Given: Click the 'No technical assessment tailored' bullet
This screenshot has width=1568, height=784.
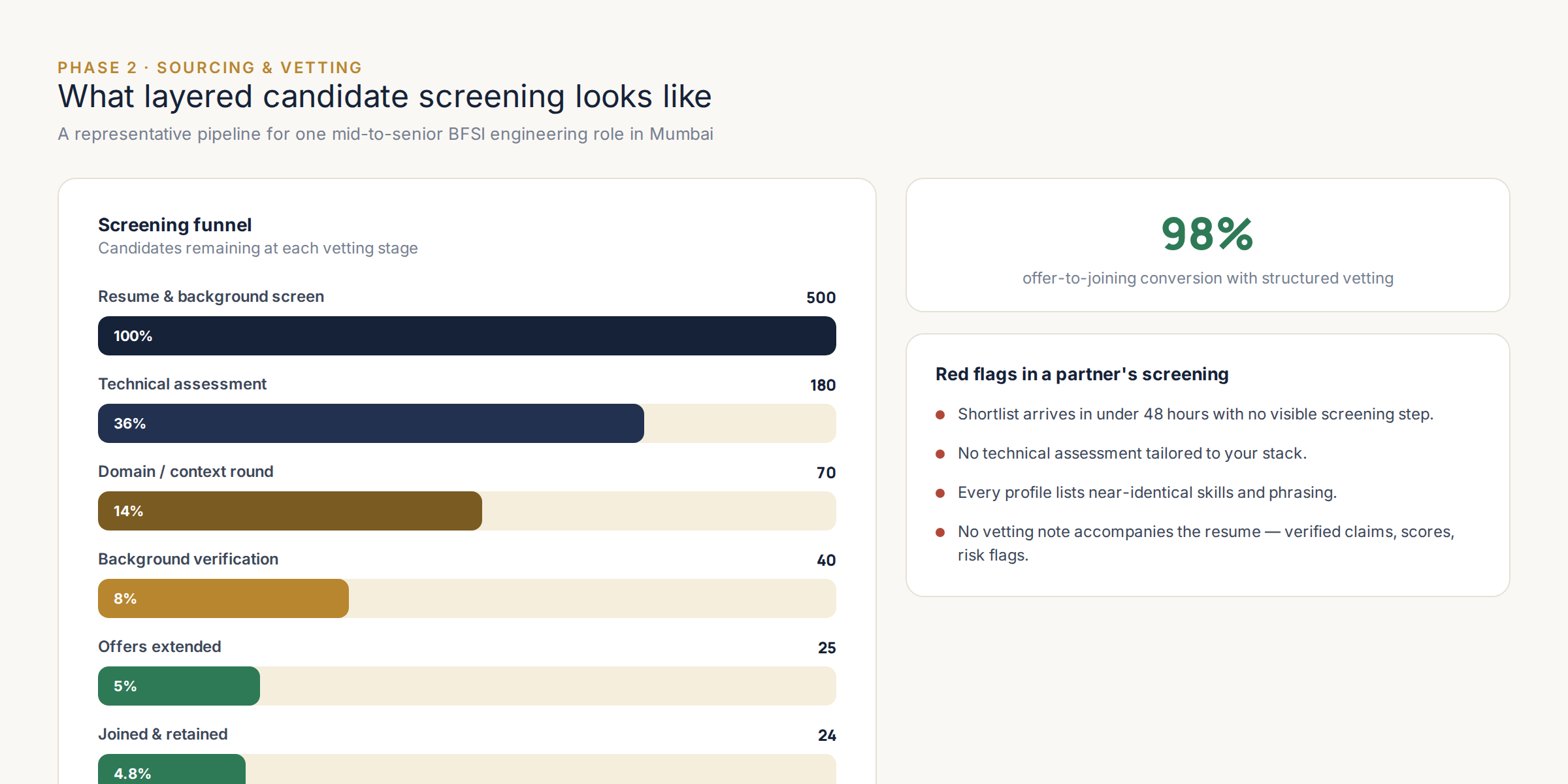Looking at the screenshot, I should (x=1132, y=453).
